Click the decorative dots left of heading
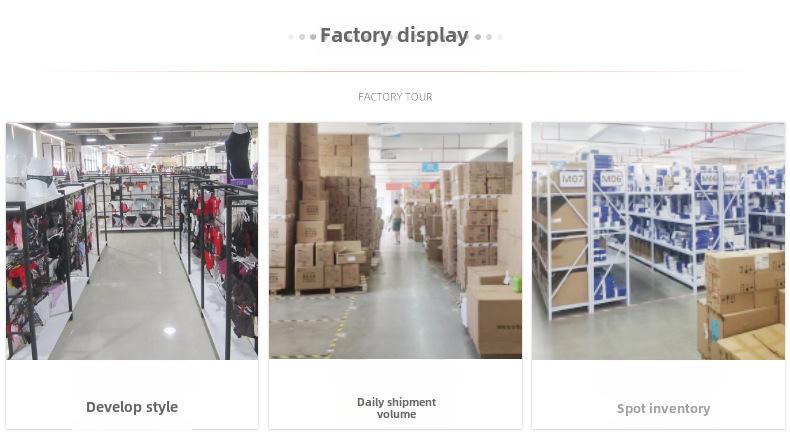This screenshot has width=790, height=441. 302,37
